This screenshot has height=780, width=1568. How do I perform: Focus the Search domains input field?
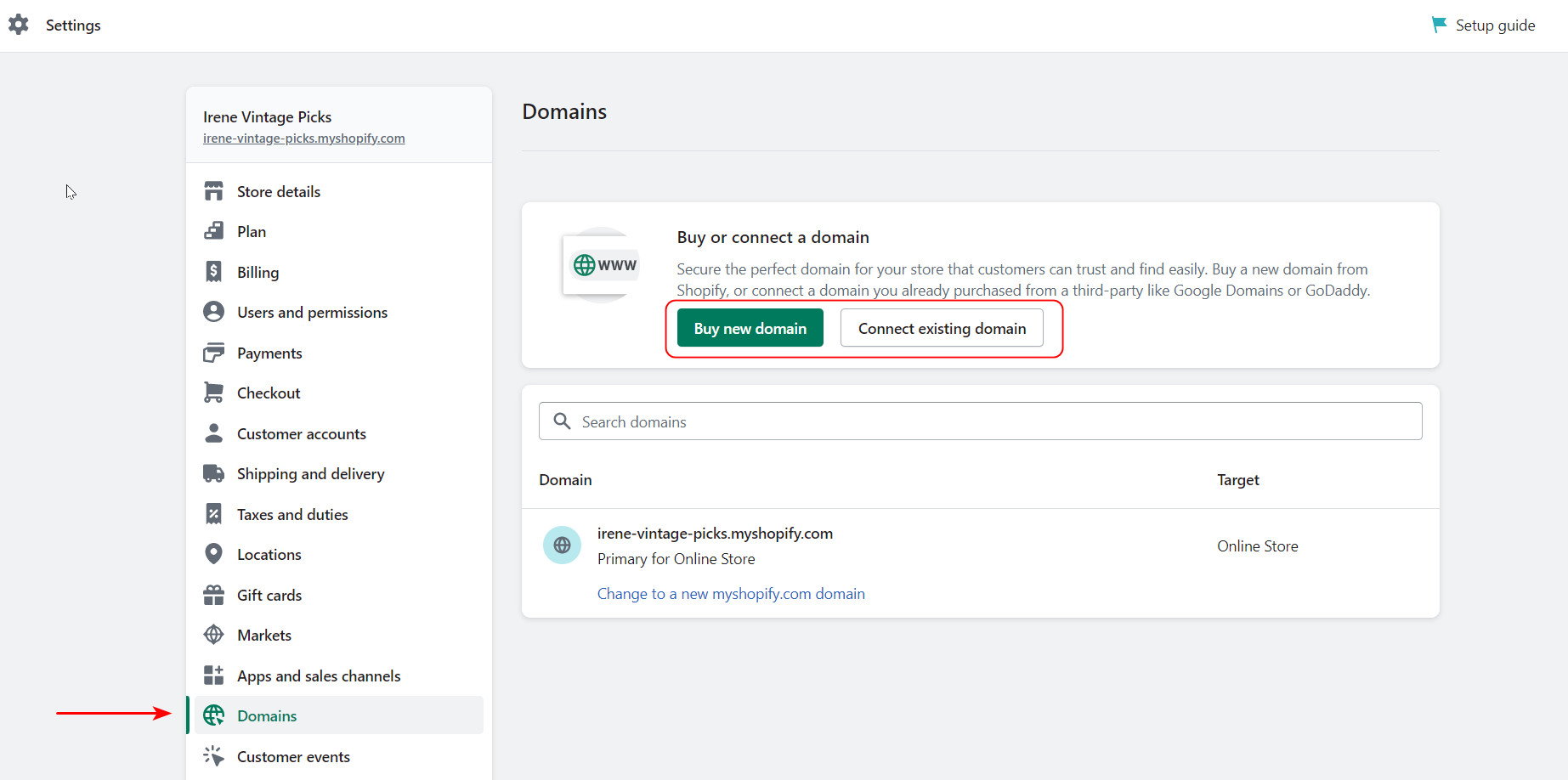[x=981, y=421]
